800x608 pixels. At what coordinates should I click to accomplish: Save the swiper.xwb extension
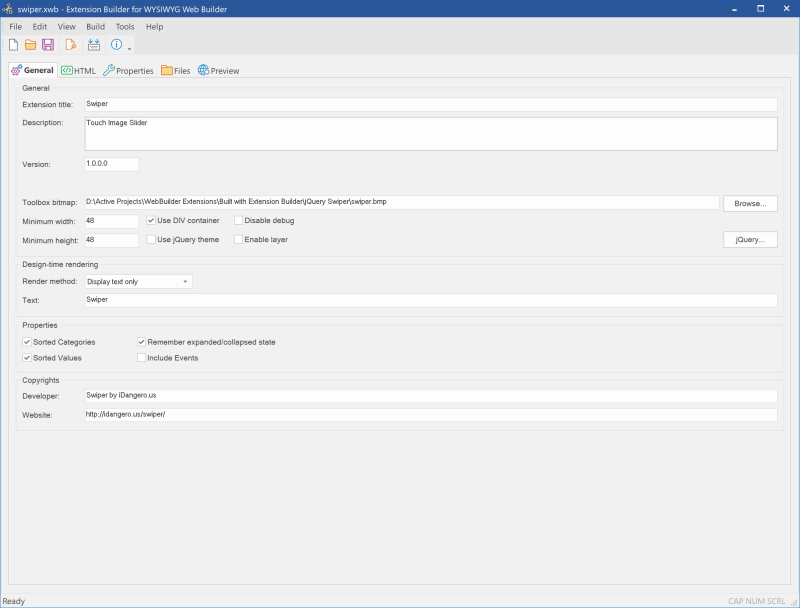coord(48,44)
